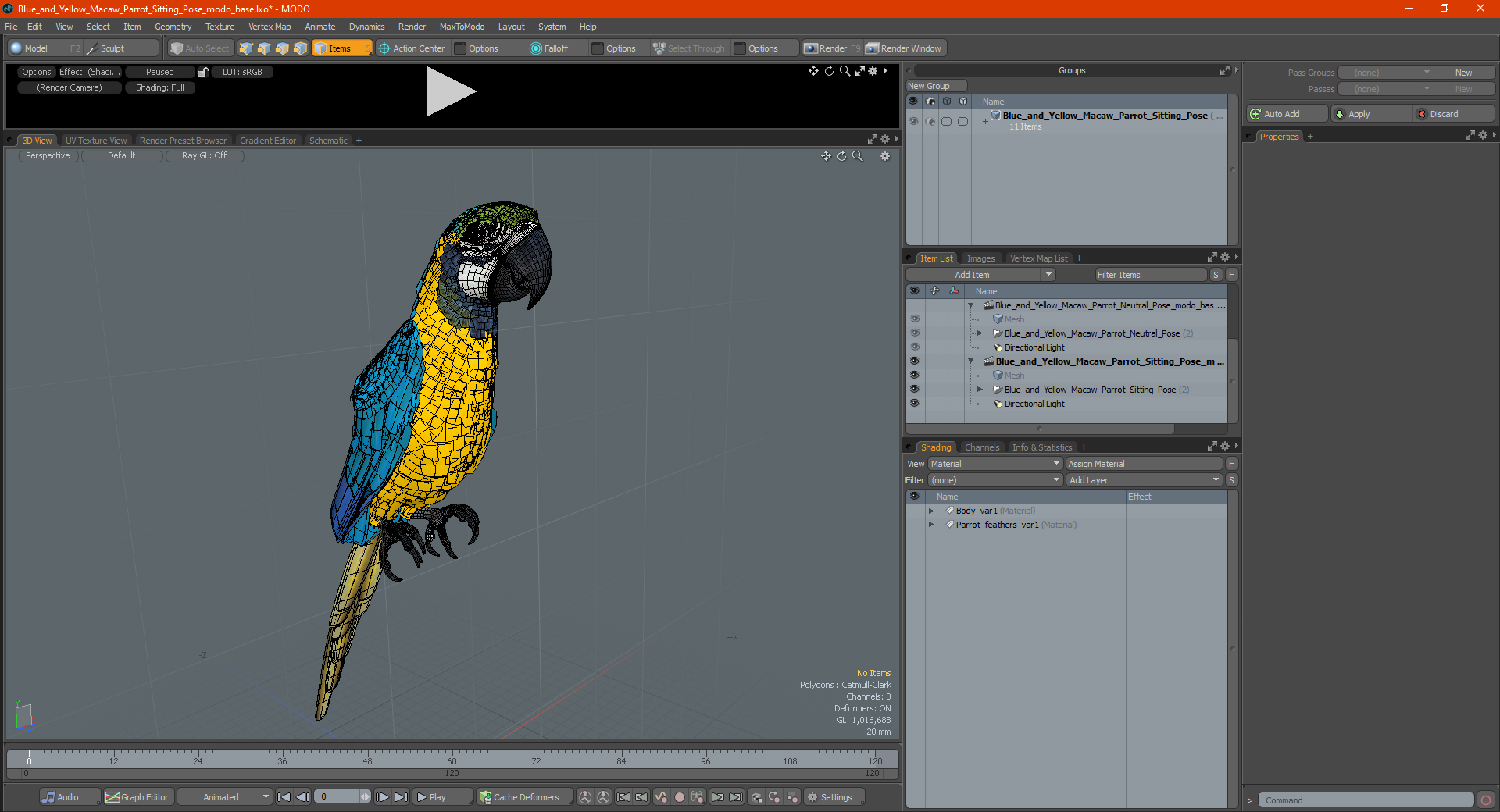Viewport: 1500px width, 812px height.
Task: Select the Edges selection mode icon
Action: click(x=264, y=48)
